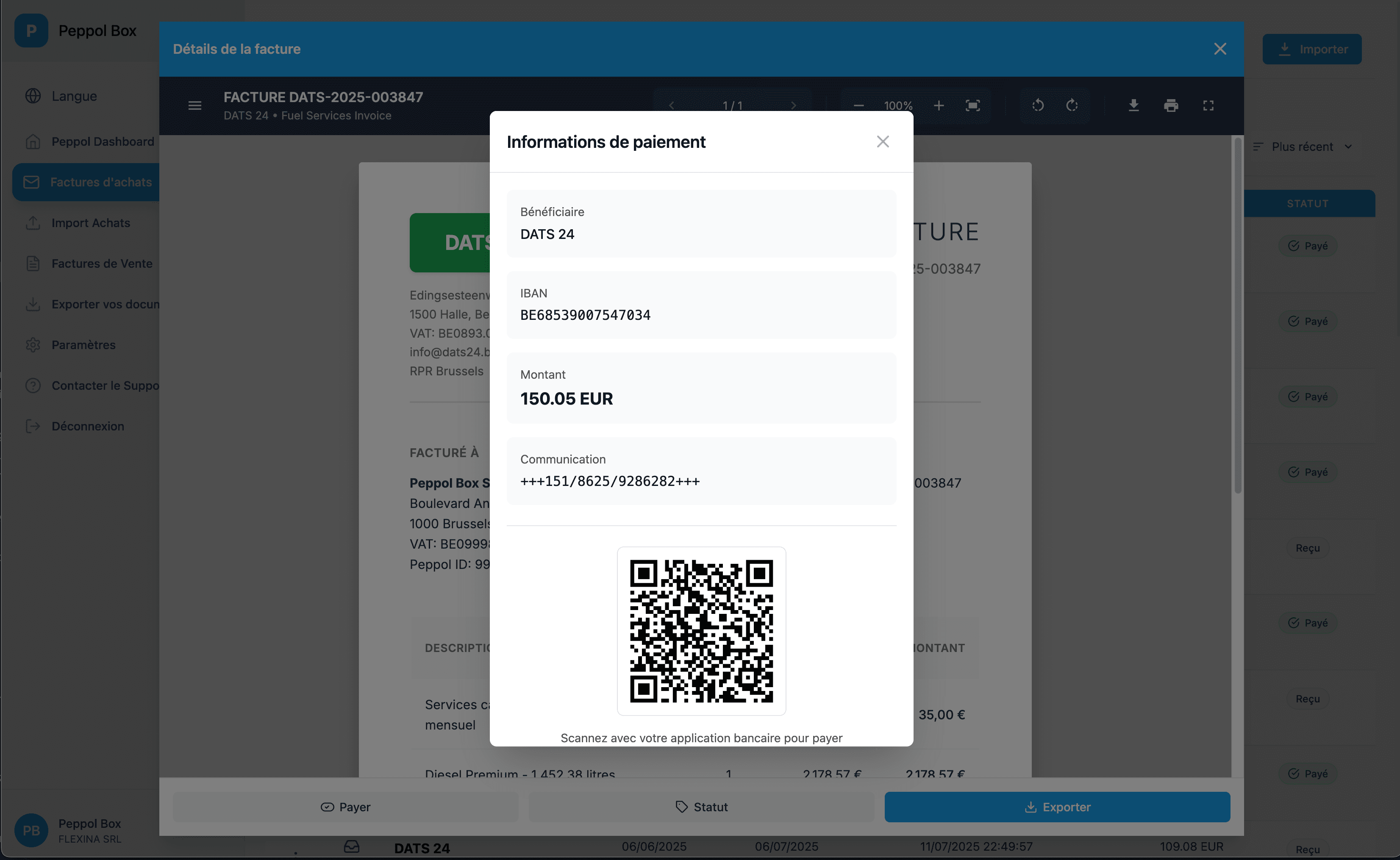Click the Statut button

pos(701,807)
